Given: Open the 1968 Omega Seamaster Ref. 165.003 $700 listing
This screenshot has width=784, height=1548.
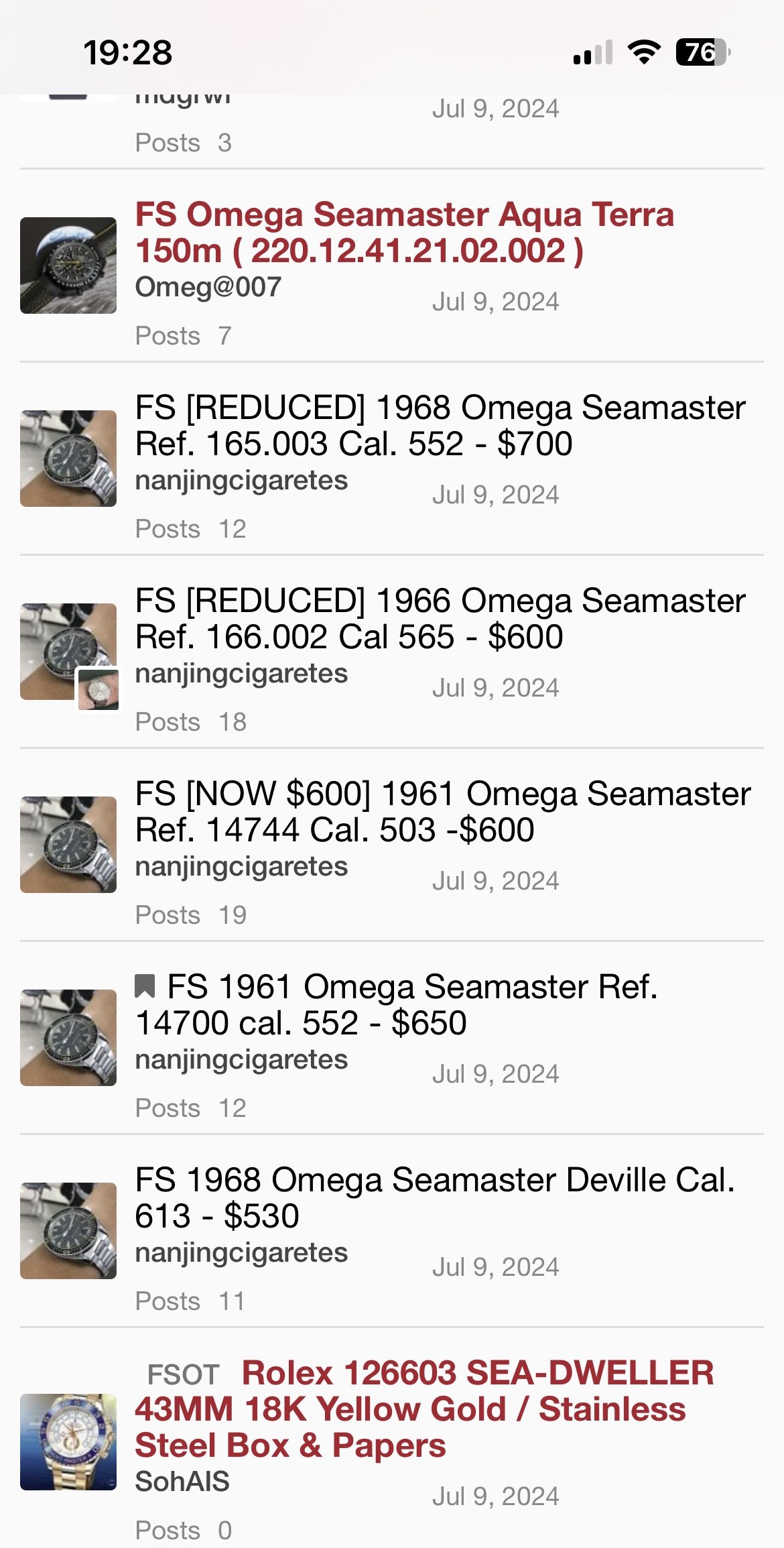Looking at the screenshot, I should pos(440,426).
